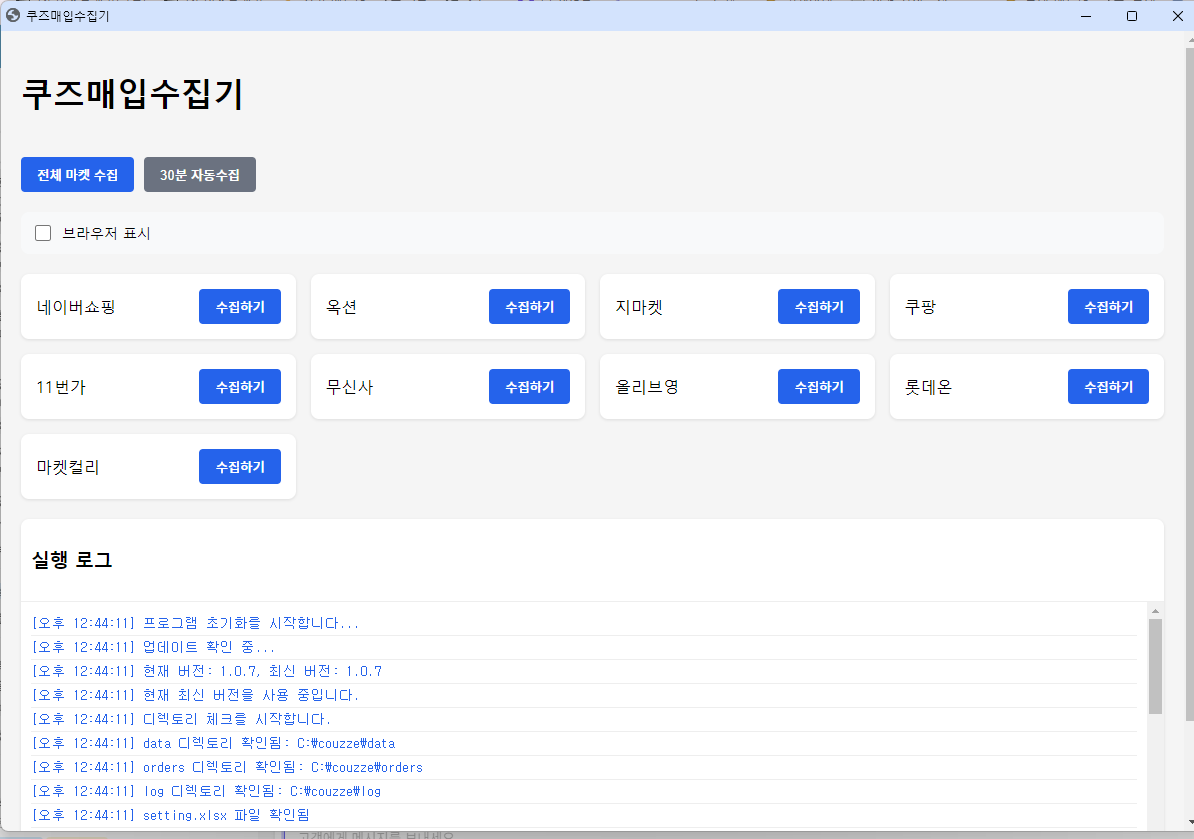1194x839 pixels.
Task: Select log line 디렉토리 체크를 시작합니다
Action: [x=584, y=719]
